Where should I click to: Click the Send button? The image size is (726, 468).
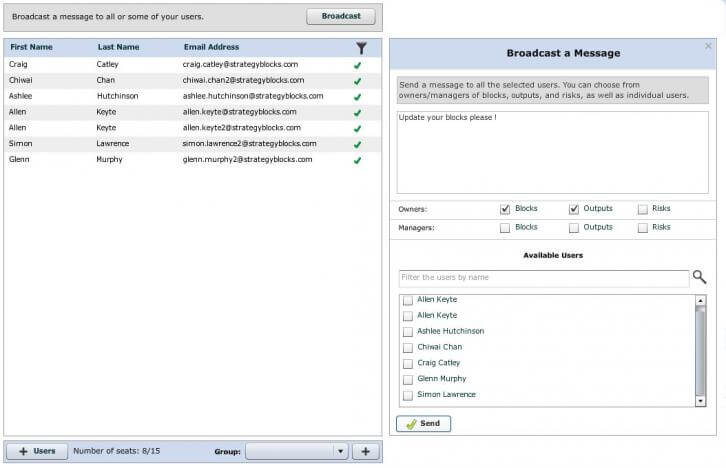click(423, 424)
